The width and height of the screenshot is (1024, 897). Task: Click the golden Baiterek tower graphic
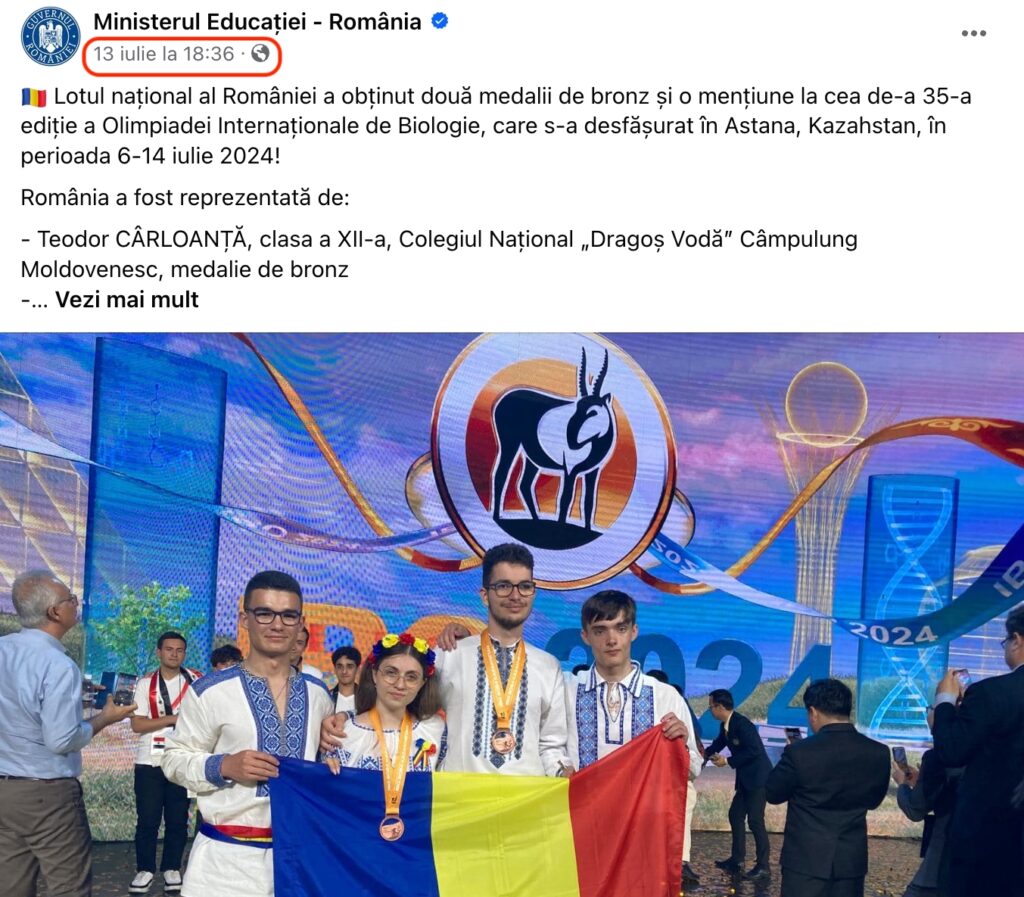(824, 494)
